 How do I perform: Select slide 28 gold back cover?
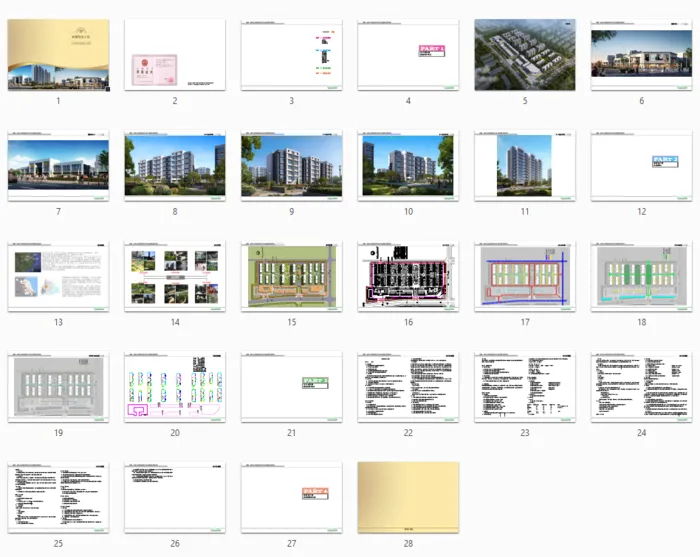[408, 497]
